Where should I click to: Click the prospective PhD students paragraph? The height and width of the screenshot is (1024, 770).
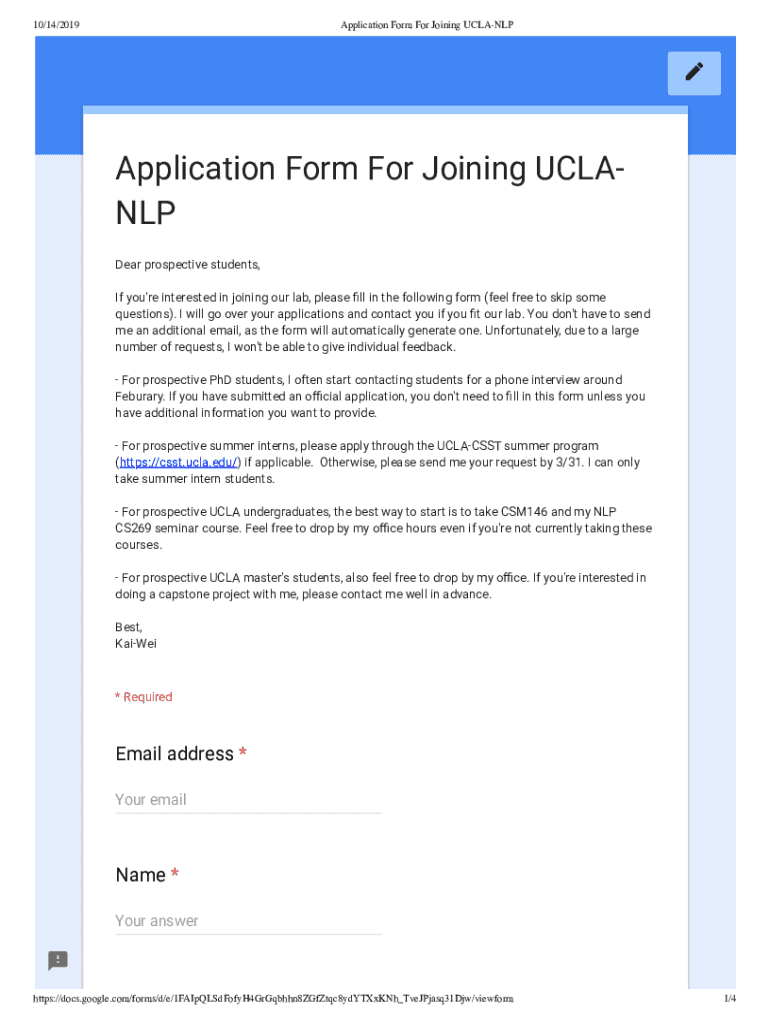click(380, 396)
